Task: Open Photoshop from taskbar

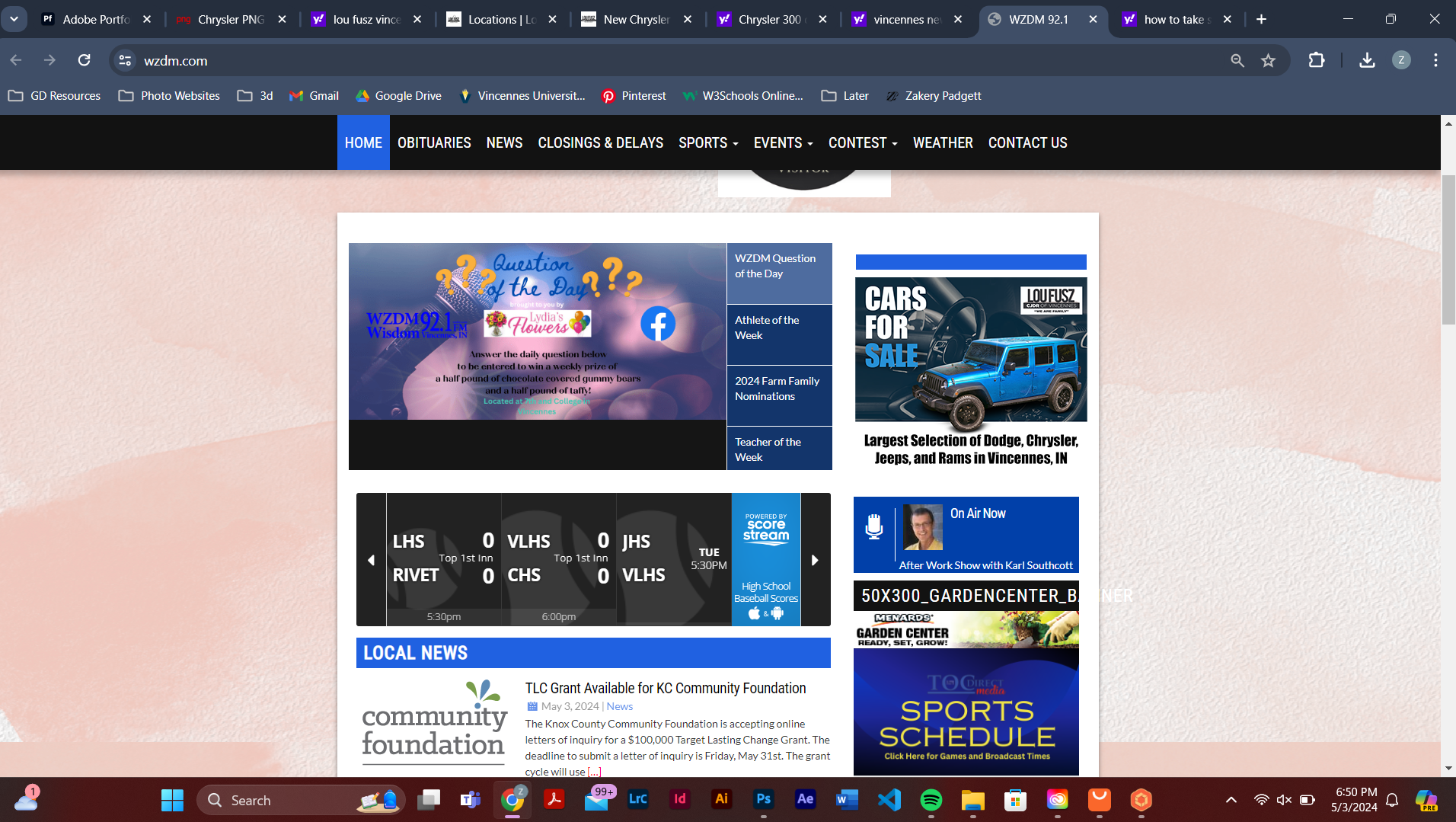Action: pyautogui.click(x=763, y=799)
